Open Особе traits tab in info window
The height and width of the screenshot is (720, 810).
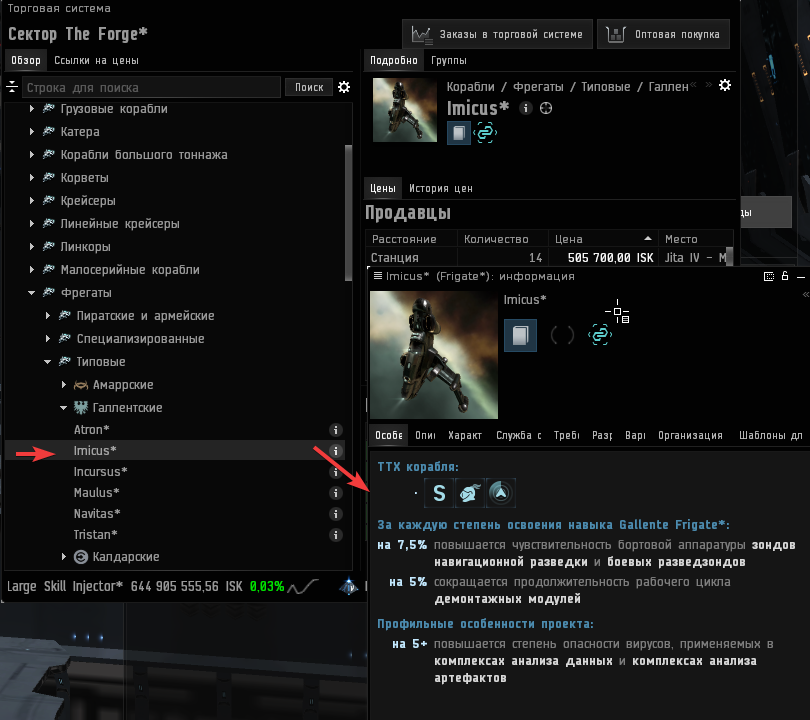pos(388,435)
